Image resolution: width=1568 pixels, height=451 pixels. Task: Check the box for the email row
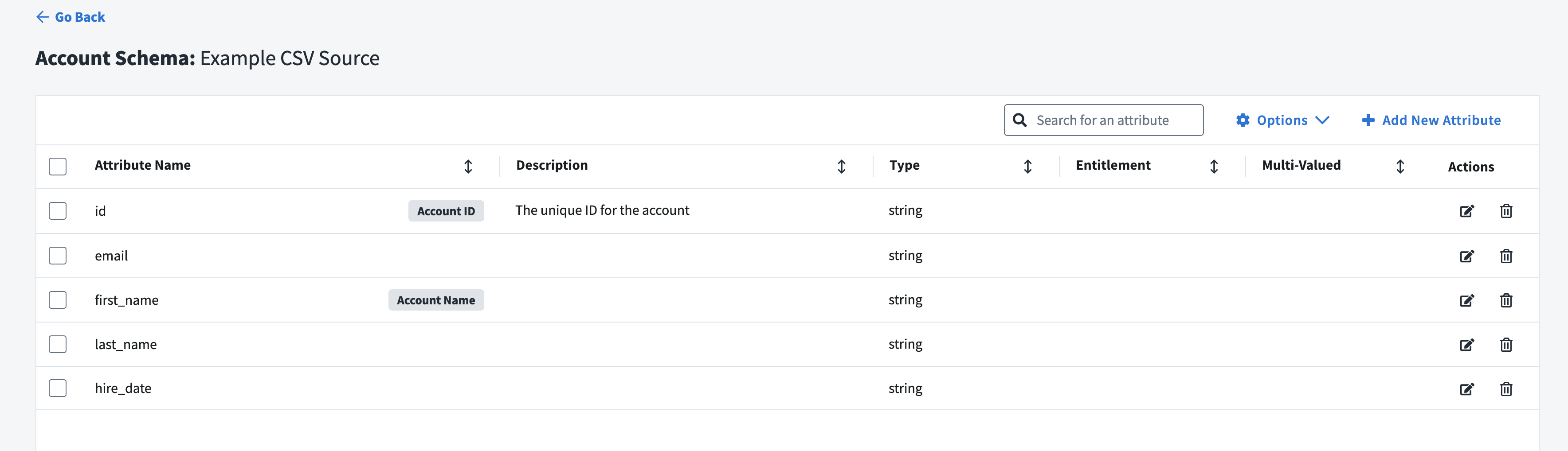click(58, 255)
